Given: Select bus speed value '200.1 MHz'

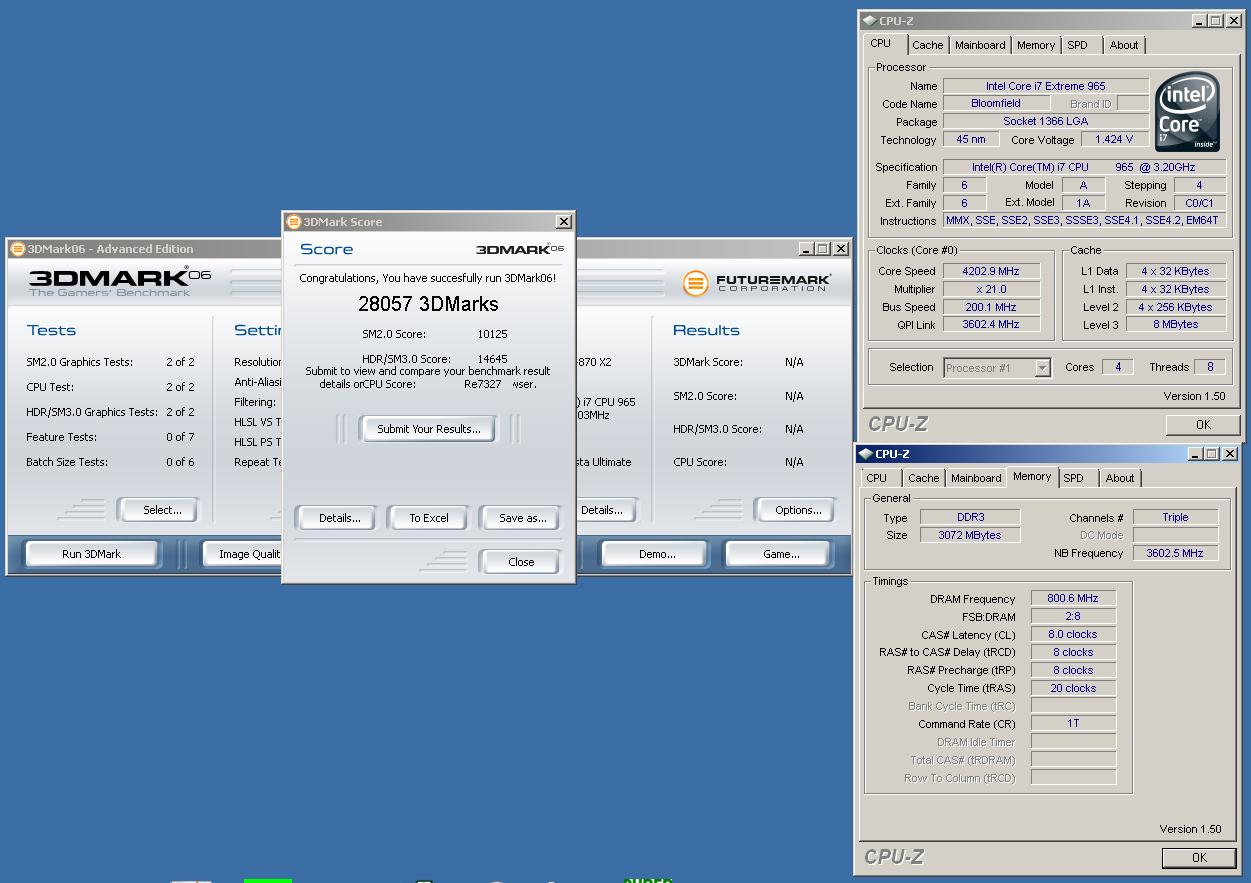Looking at the screenshot, I should [990, 307].
